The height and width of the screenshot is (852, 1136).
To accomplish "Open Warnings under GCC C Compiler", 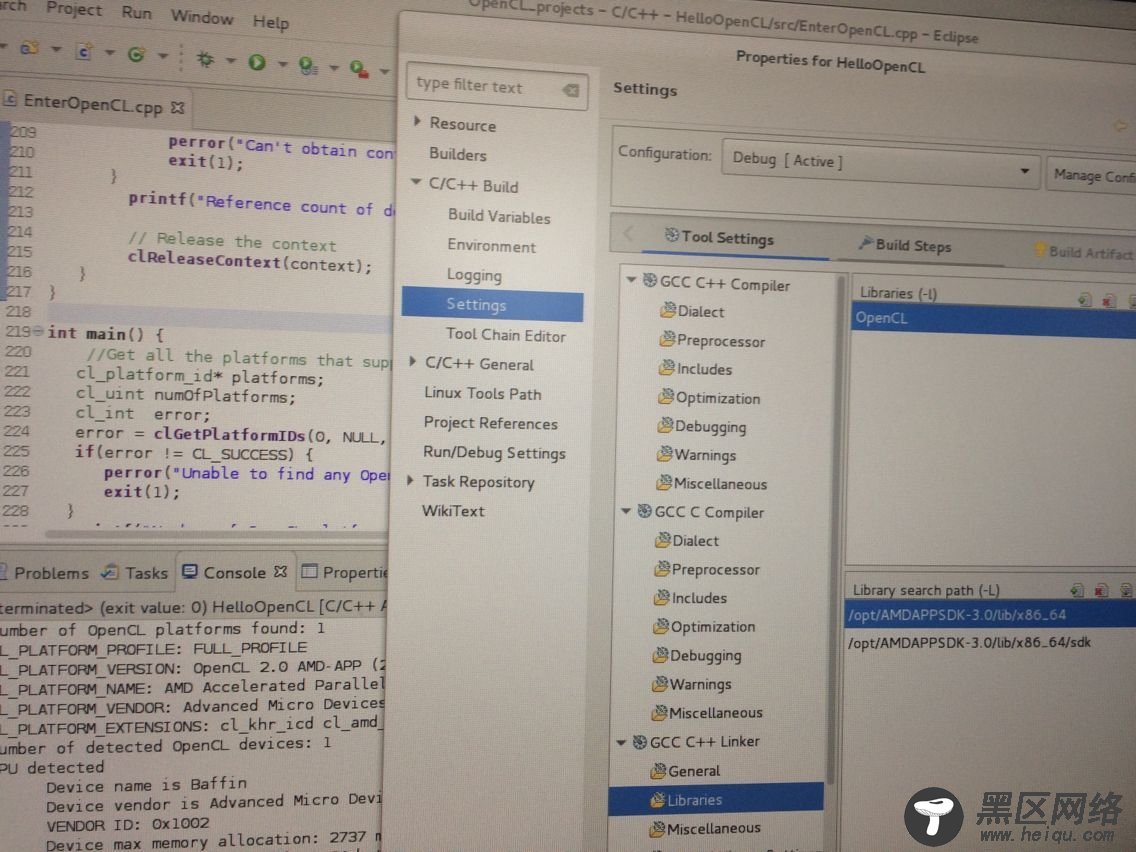I will 692,684.
